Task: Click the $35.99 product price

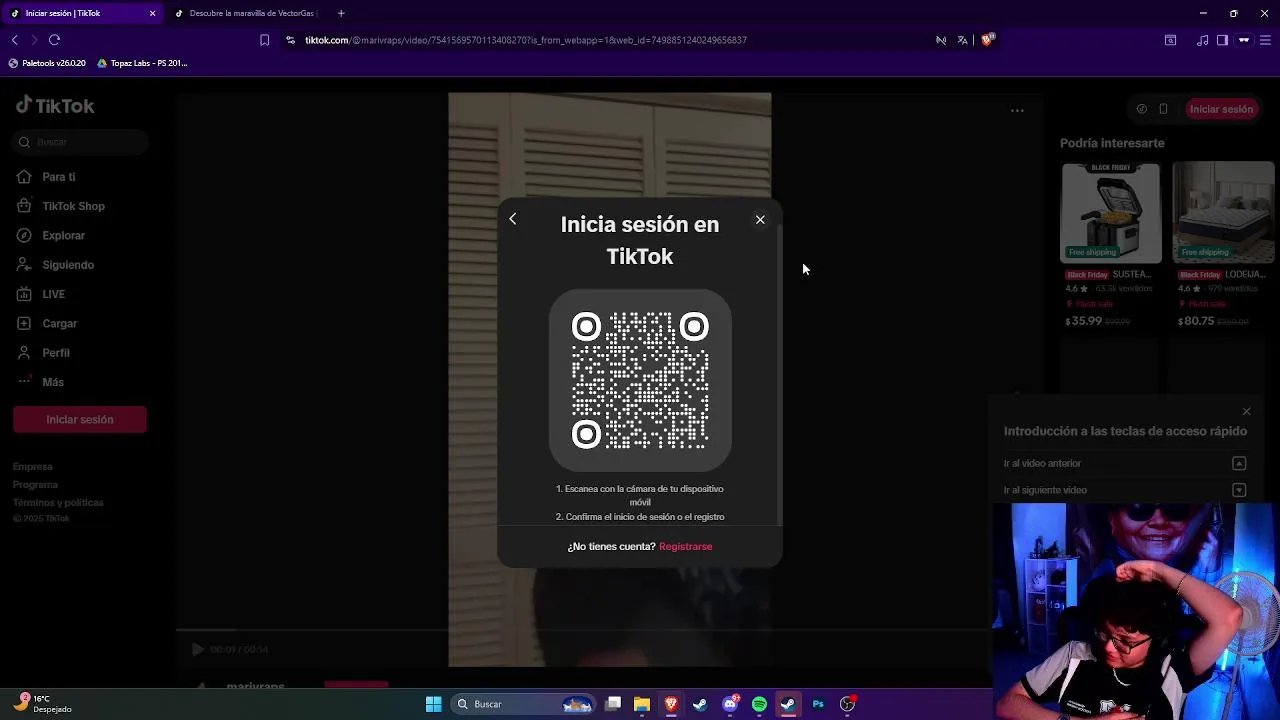Action: 1084,321
